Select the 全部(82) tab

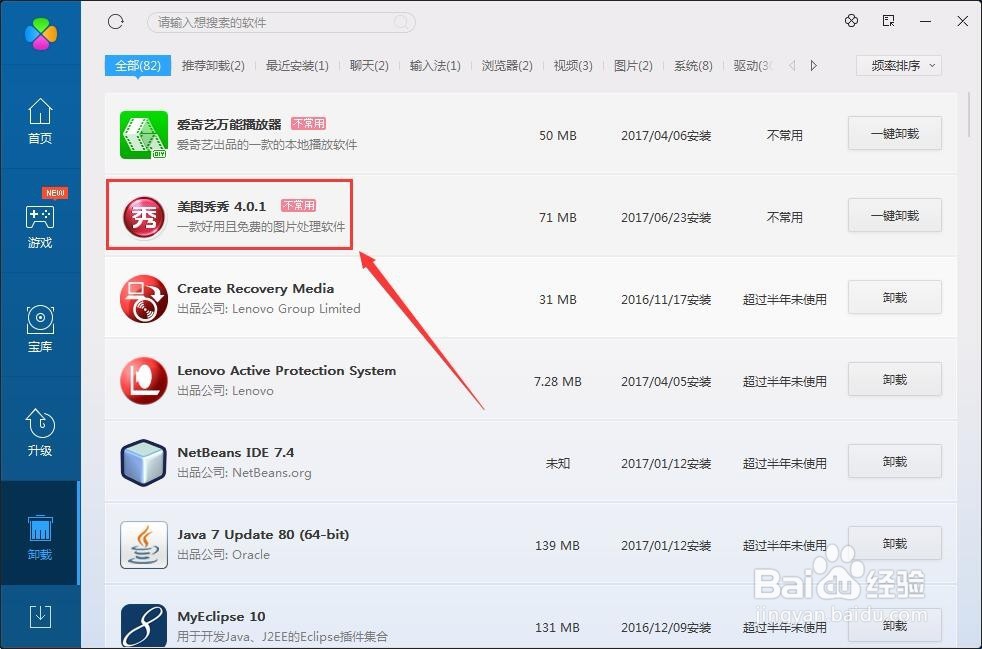138,65
